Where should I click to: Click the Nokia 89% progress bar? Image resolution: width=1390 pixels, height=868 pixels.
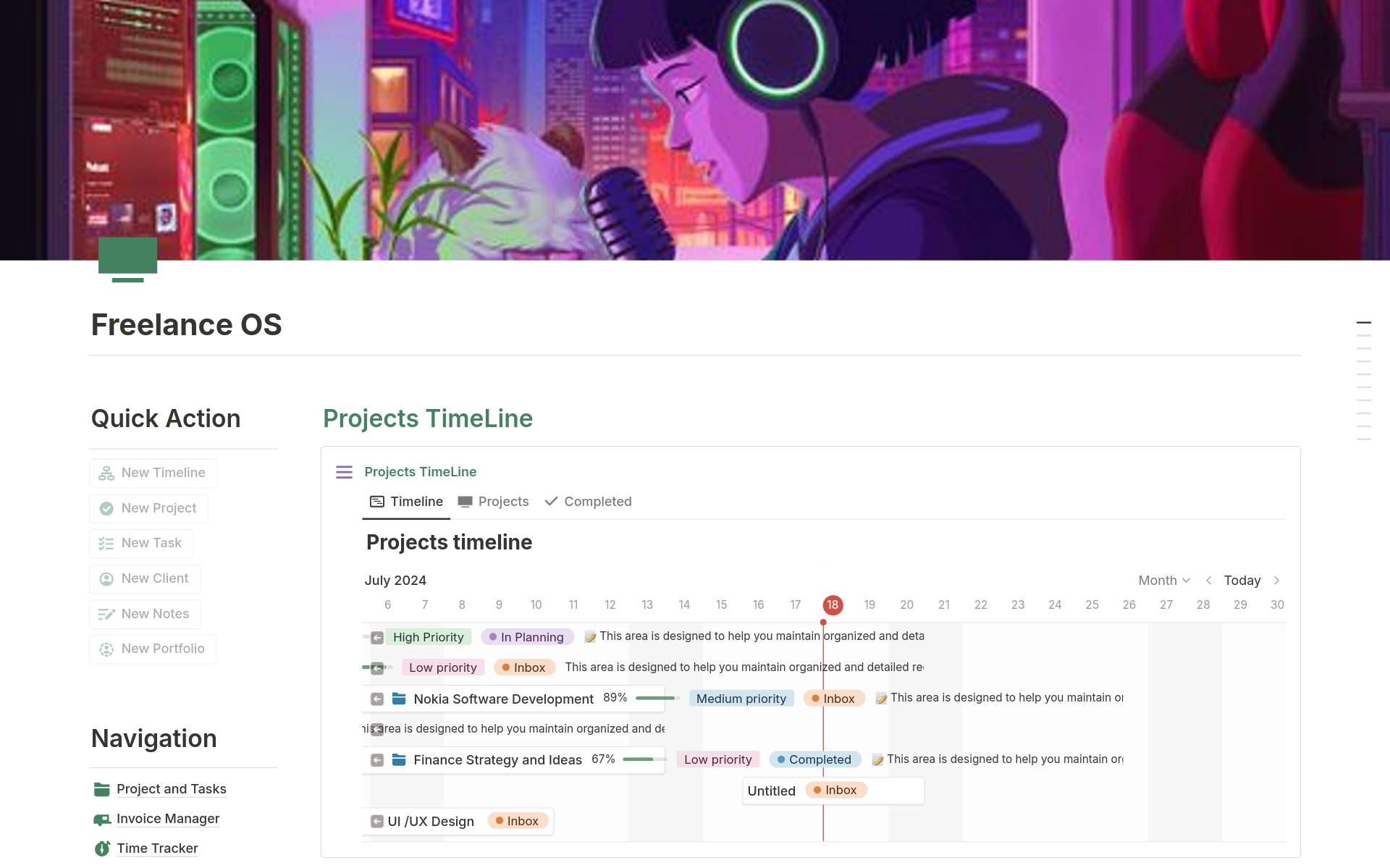point(657,699)
